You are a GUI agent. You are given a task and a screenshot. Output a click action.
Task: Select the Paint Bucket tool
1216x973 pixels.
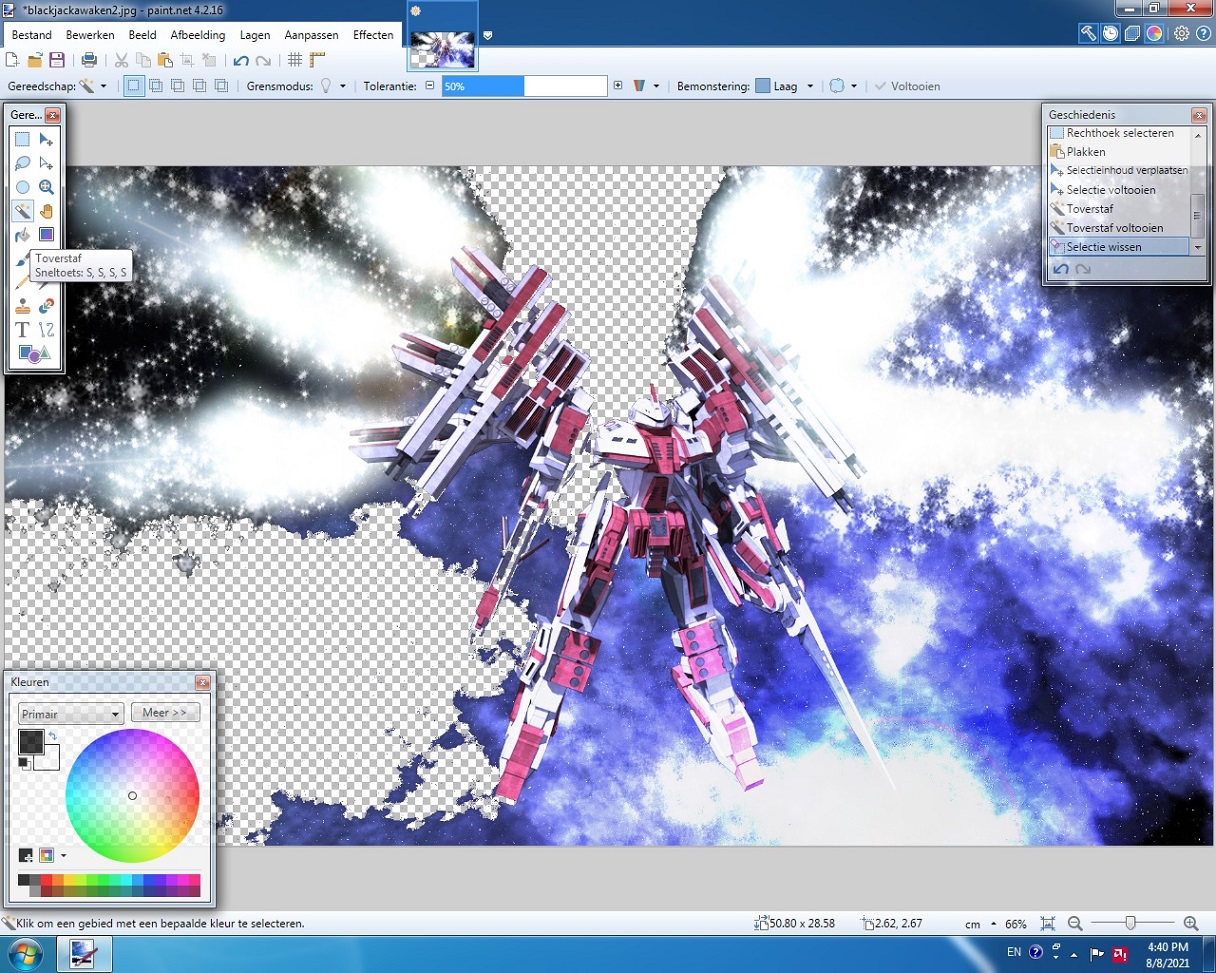[x=22, y=235]
